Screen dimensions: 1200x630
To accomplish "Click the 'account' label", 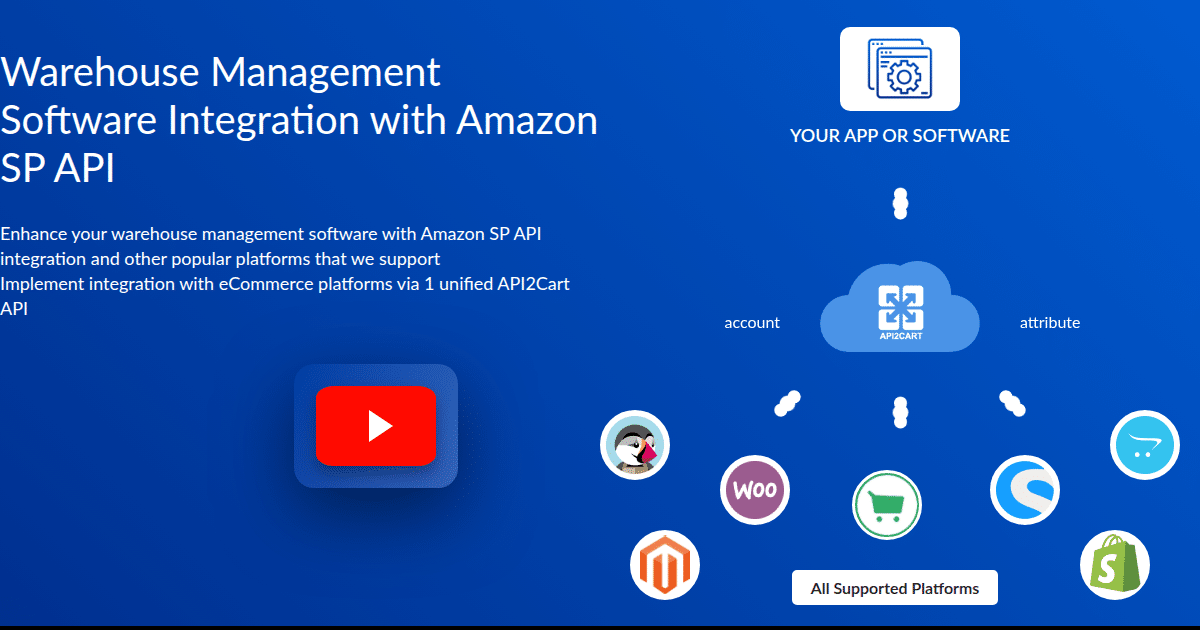I will (752, 322).
